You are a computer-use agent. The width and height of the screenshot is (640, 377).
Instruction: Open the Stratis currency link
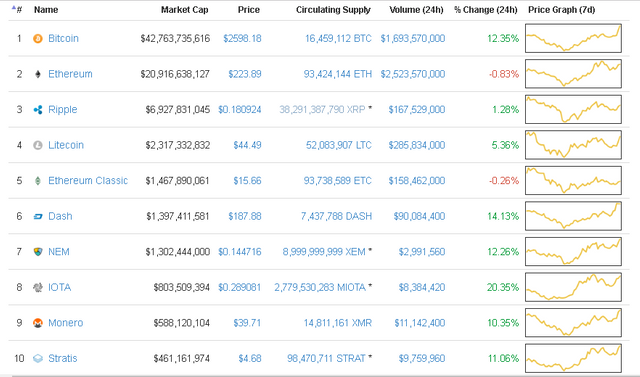click(x=62, y=358)
